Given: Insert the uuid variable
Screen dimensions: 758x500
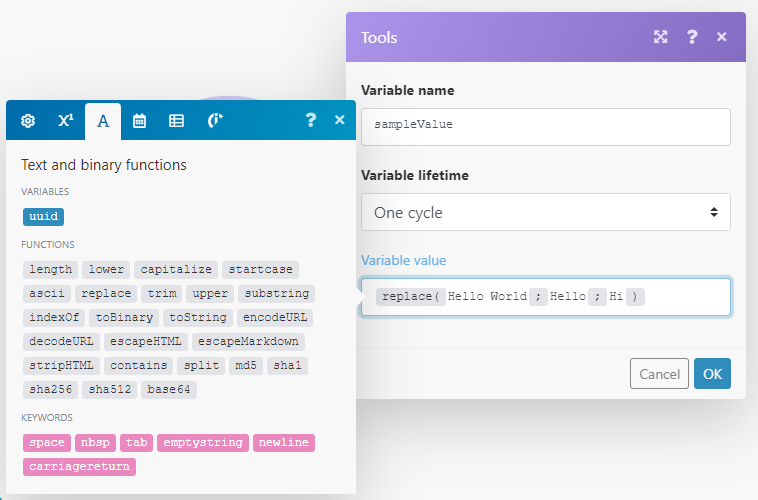Looking at the screenshot, I should pyautogui.click(x=44, y=217).
